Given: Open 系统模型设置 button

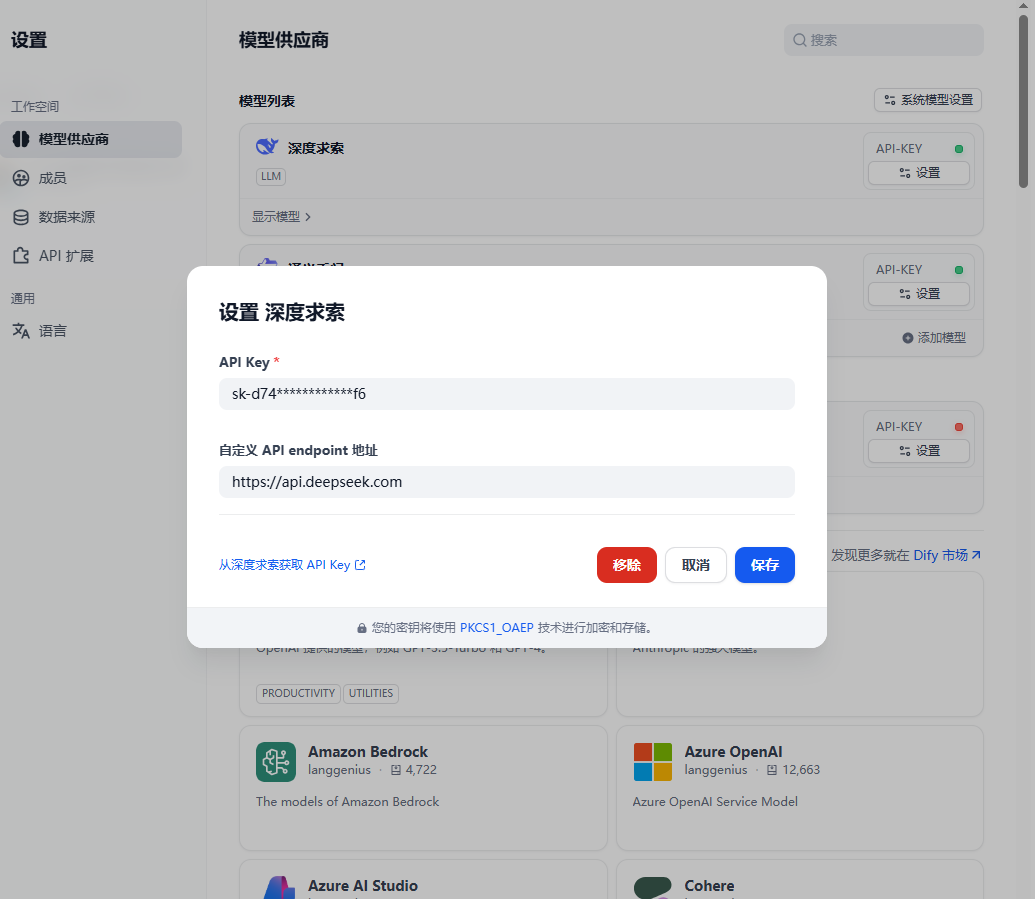Looking at the screenshot, I should point(928,100).
